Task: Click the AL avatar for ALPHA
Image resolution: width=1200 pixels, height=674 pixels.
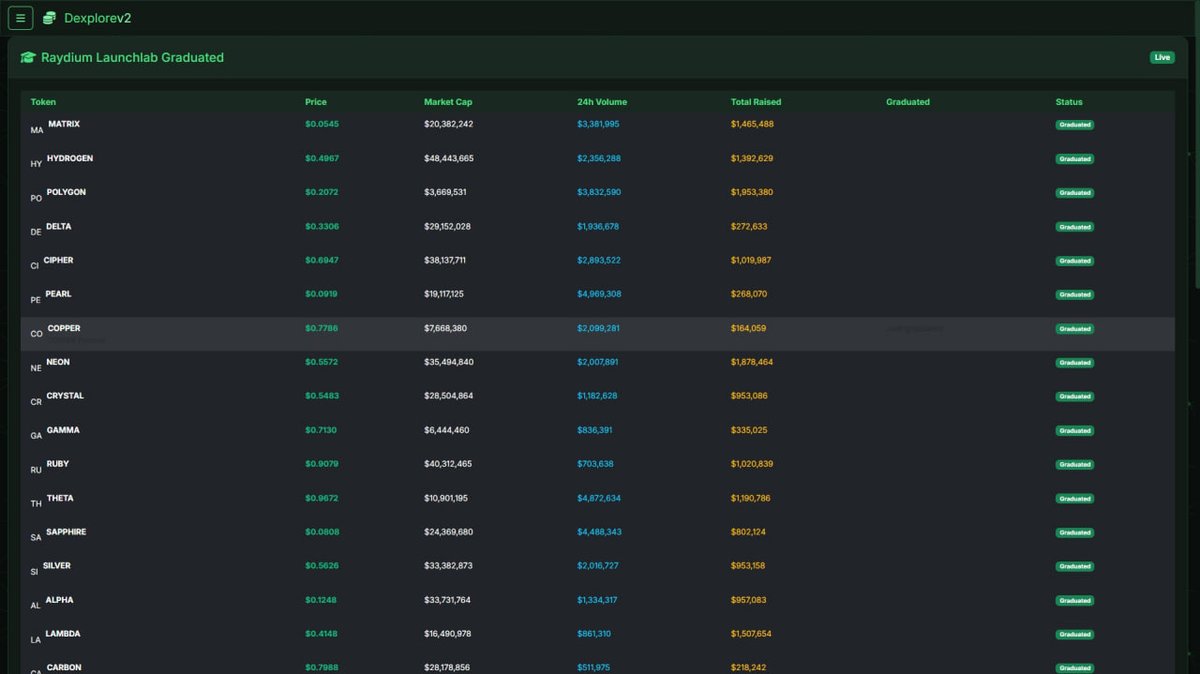Action: click(x=36, y=606)
